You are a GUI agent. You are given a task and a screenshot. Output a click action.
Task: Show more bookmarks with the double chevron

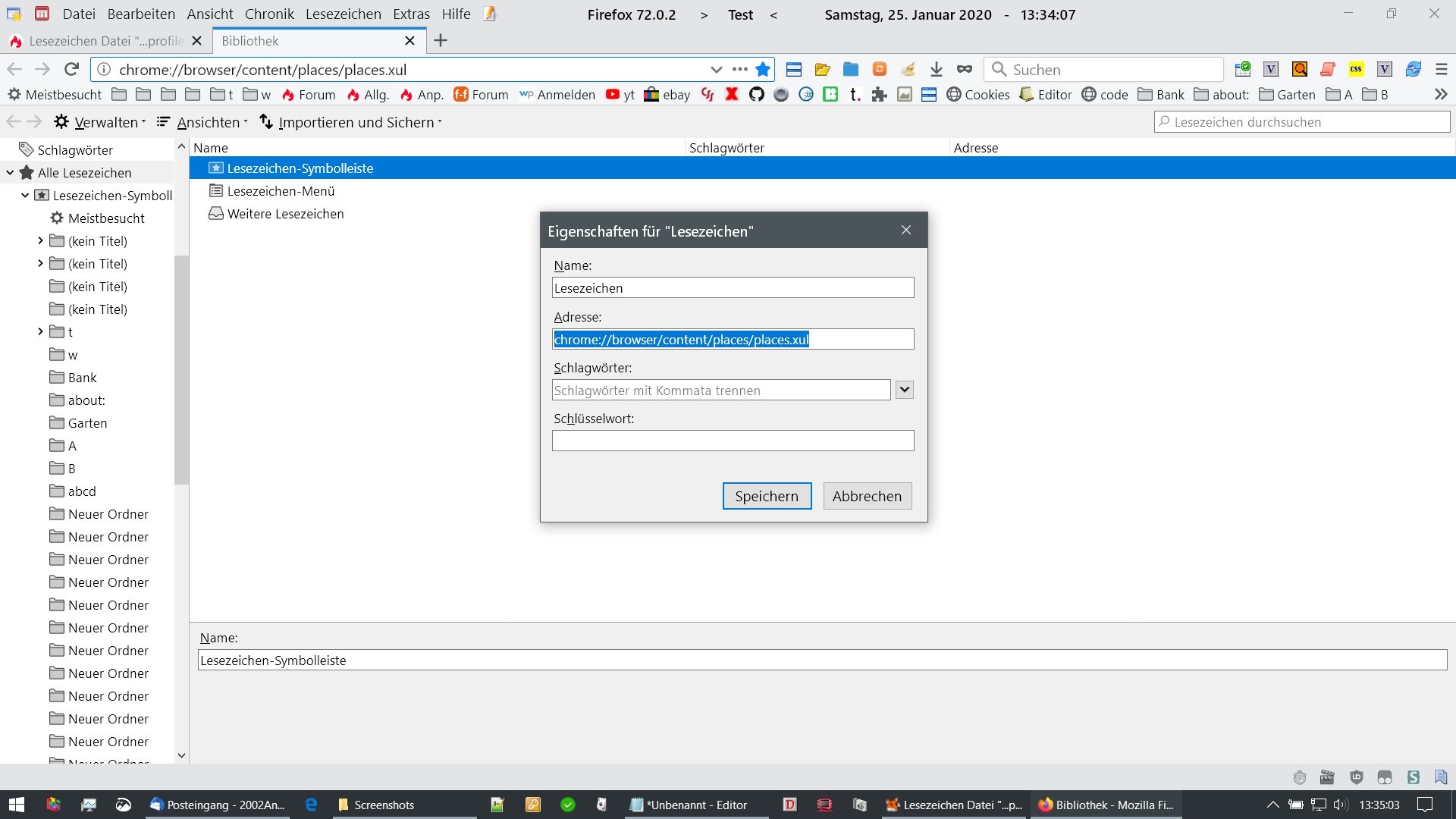[1441, 95]
